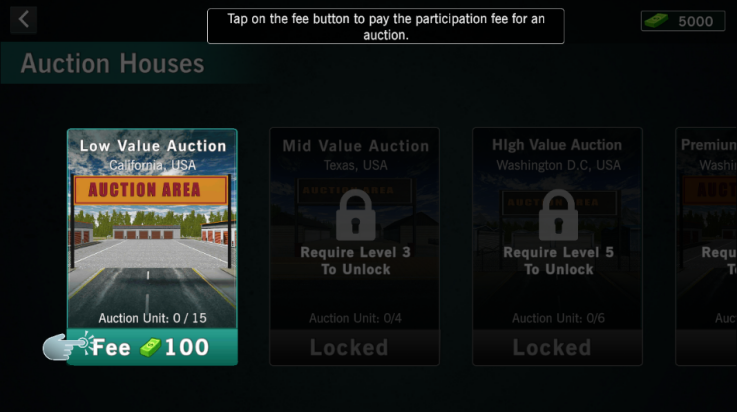Tap the cash icon on Fee button
This screenshot has height=412, width=737.
coord(150,348)
